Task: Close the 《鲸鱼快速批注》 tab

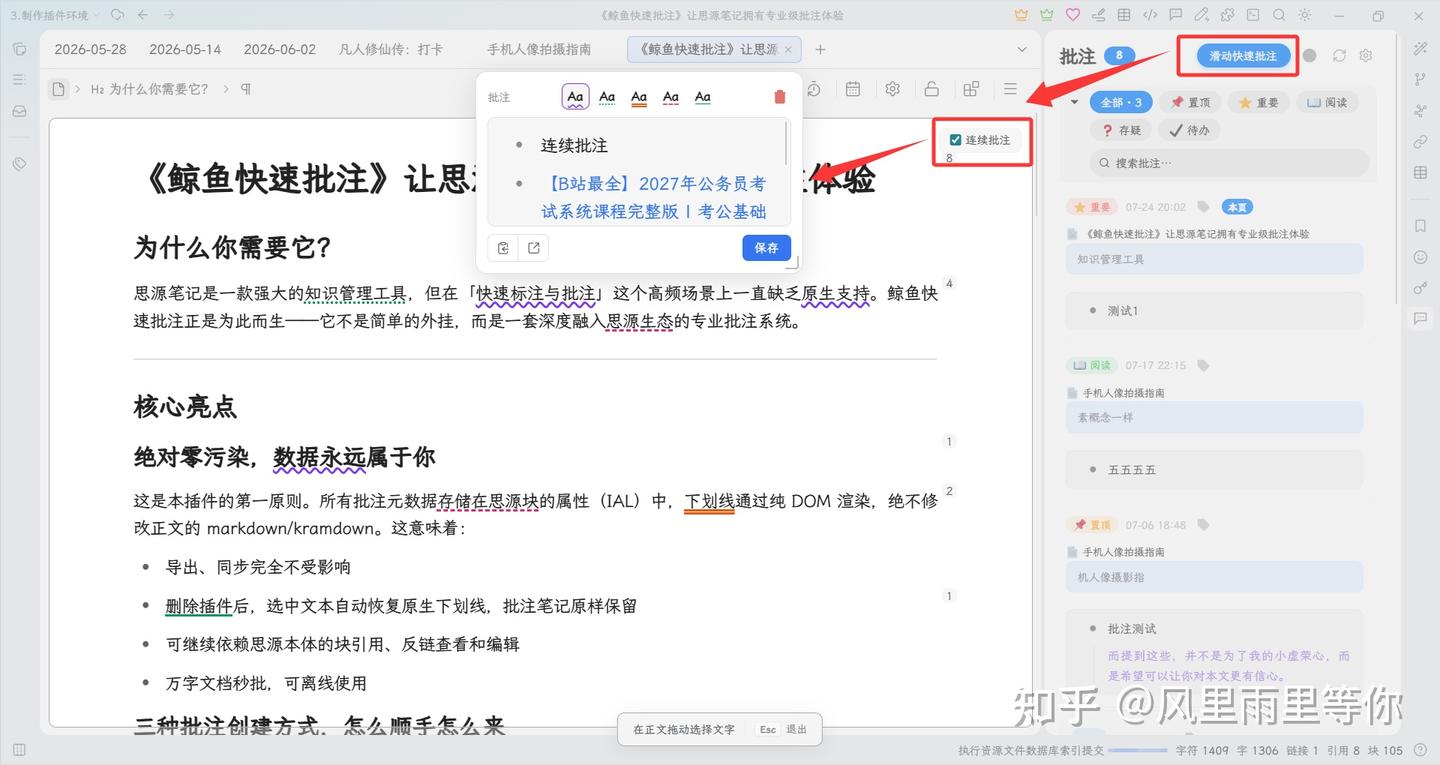Action: [x=788, y=49]
